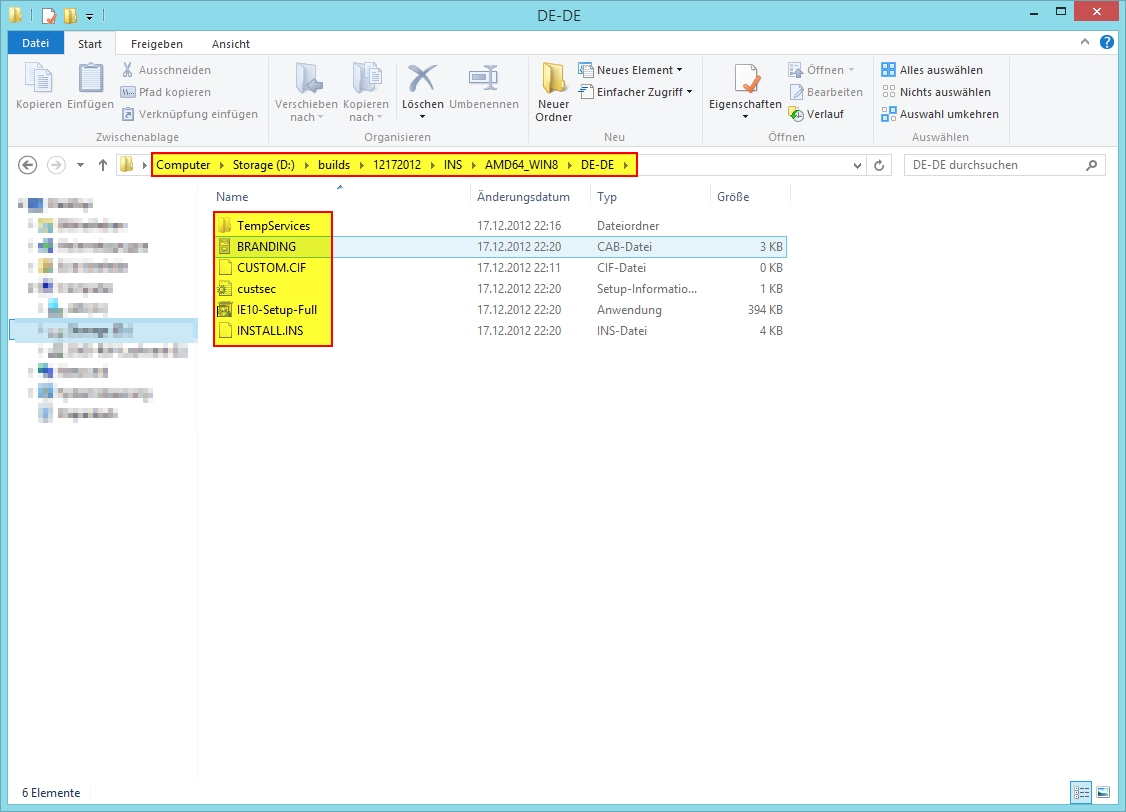This screenshot has width=1126, height=812.
Task: Click the Einfügen clipboard icon
Action: [x=90, y=79]
